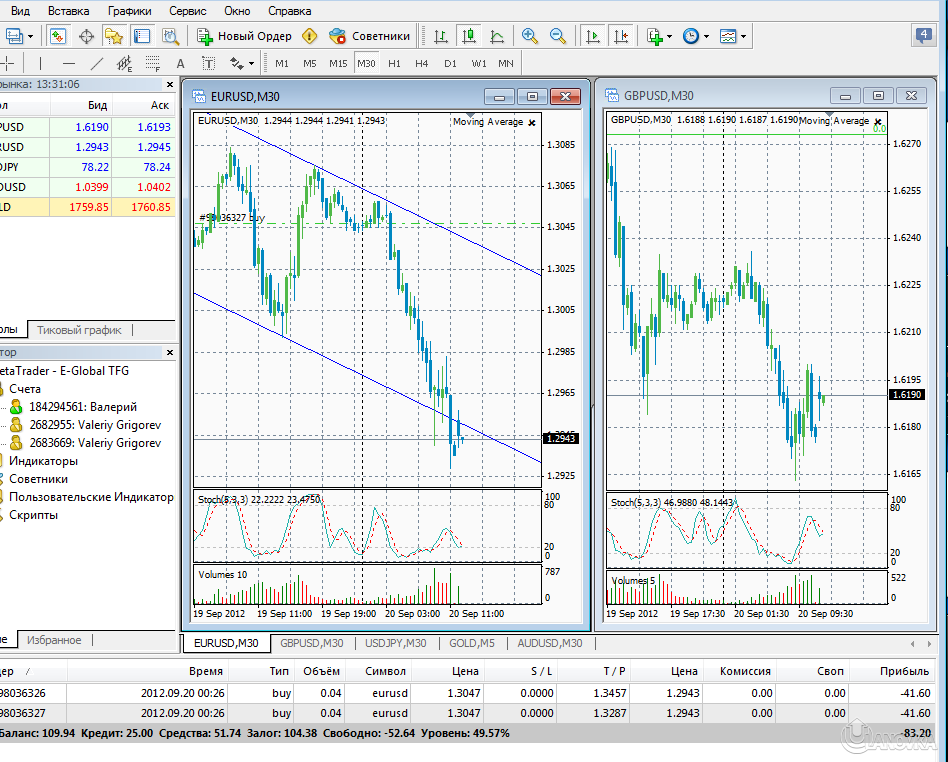
Task: Select the Text label tool
Action: [209, 63]
